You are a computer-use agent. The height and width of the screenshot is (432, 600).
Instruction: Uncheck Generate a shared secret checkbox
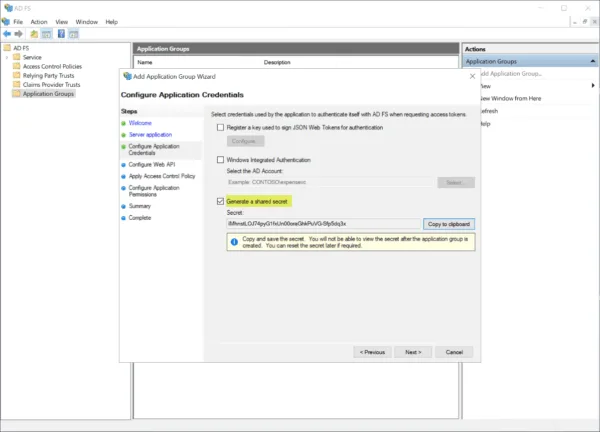(220, 201)
